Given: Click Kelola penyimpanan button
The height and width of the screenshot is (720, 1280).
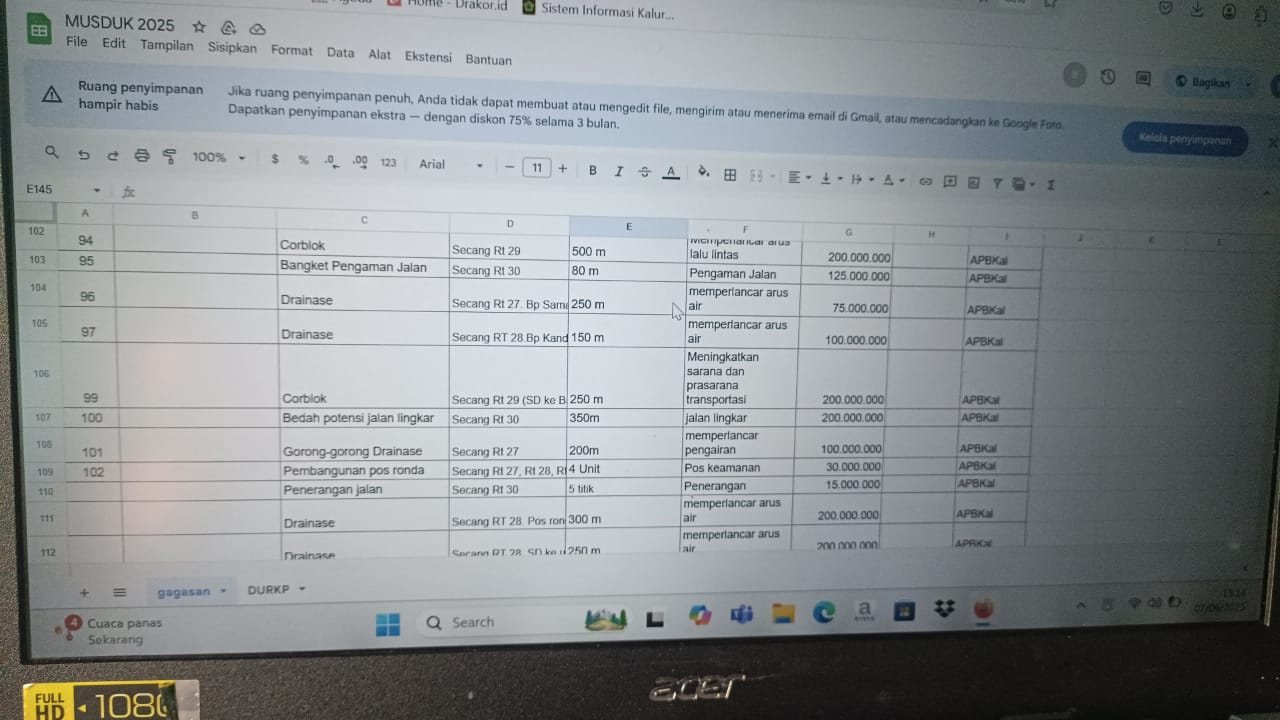Looking at the screenshot, I should tap(1185, 140).
